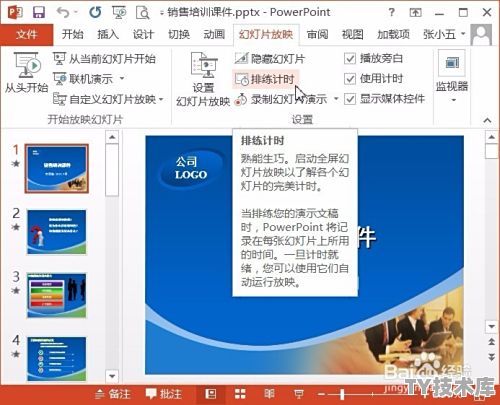500x405 pixels.
Task: Switch to Reading view in status bar
Action: click(269, 394)
